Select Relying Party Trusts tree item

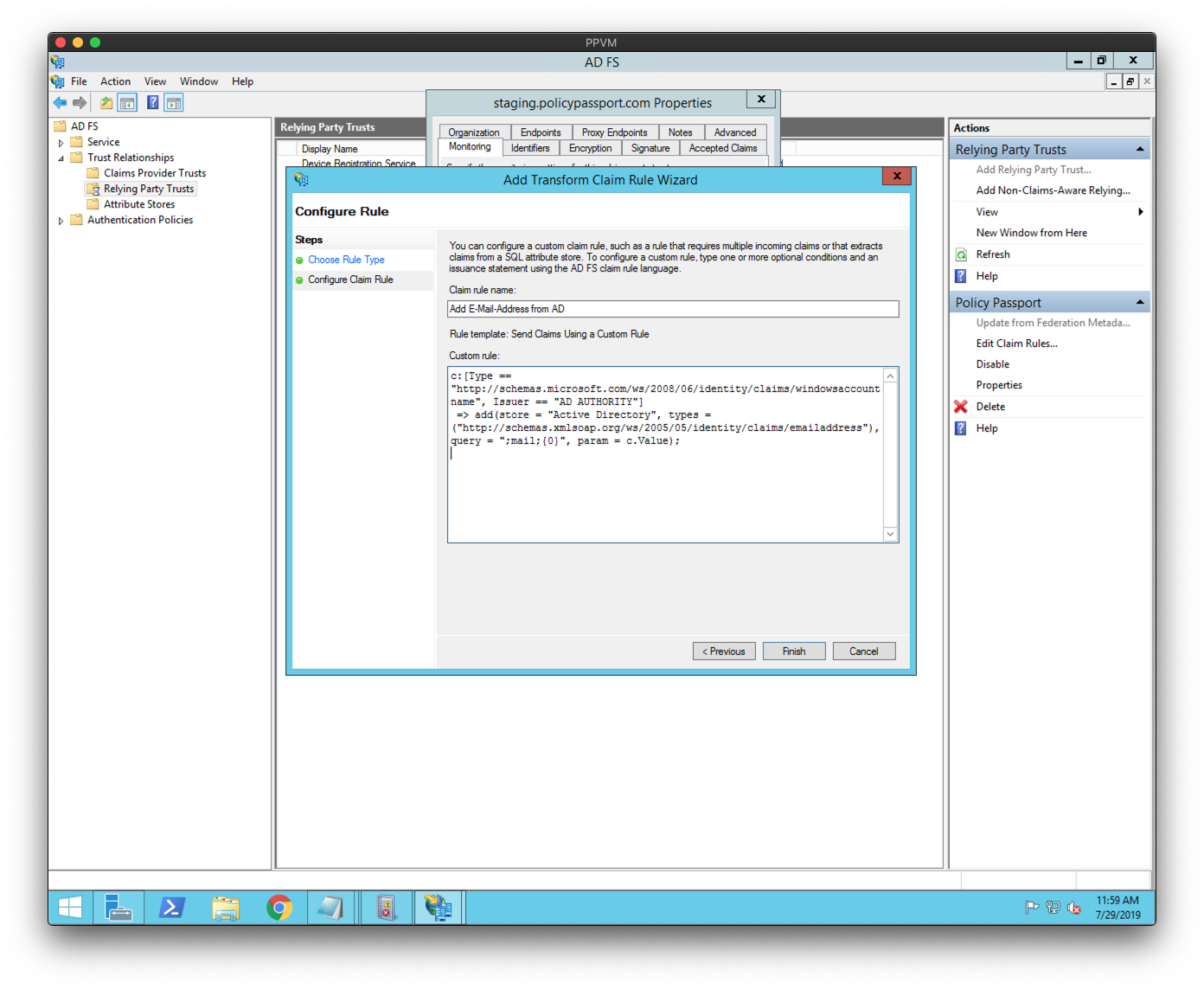[x=149, y=189]
